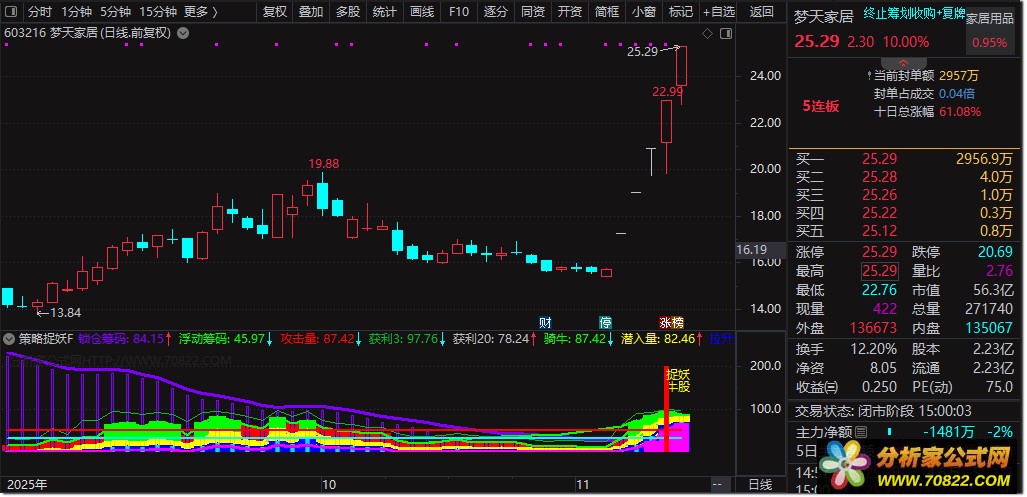This screenshot has width=1027, height=497.
Task: Click the 2025年 timeline label
Action: [26, 485]
